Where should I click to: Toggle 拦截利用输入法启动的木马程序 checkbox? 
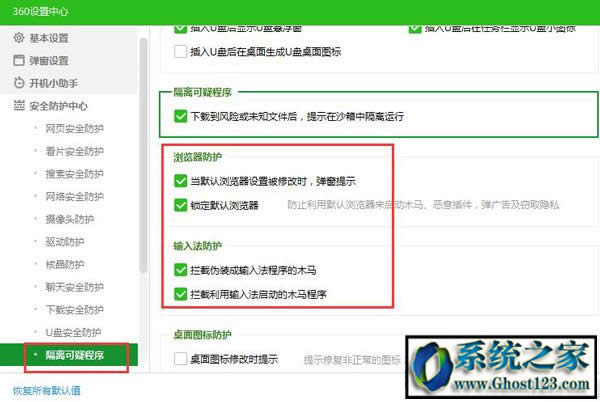(180, 293)
